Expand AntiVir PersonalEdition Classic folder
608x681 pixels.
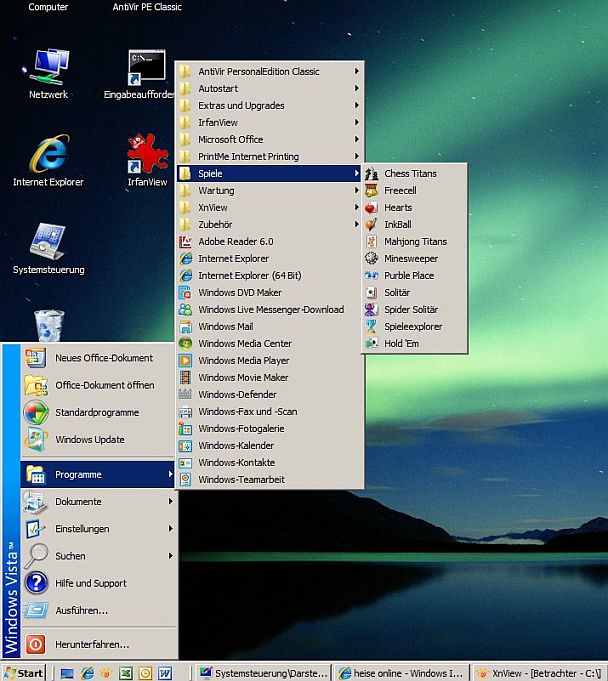269,71
